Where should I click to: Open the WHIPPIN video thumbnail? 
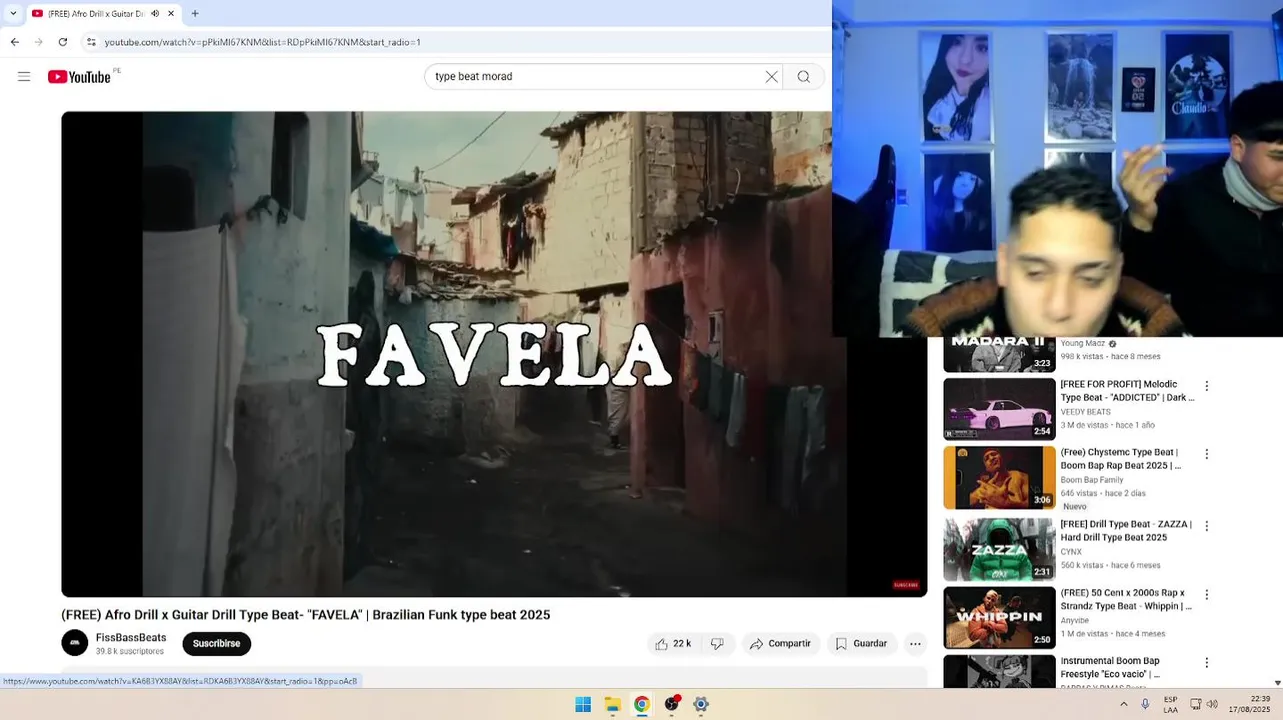coord(999,618)
